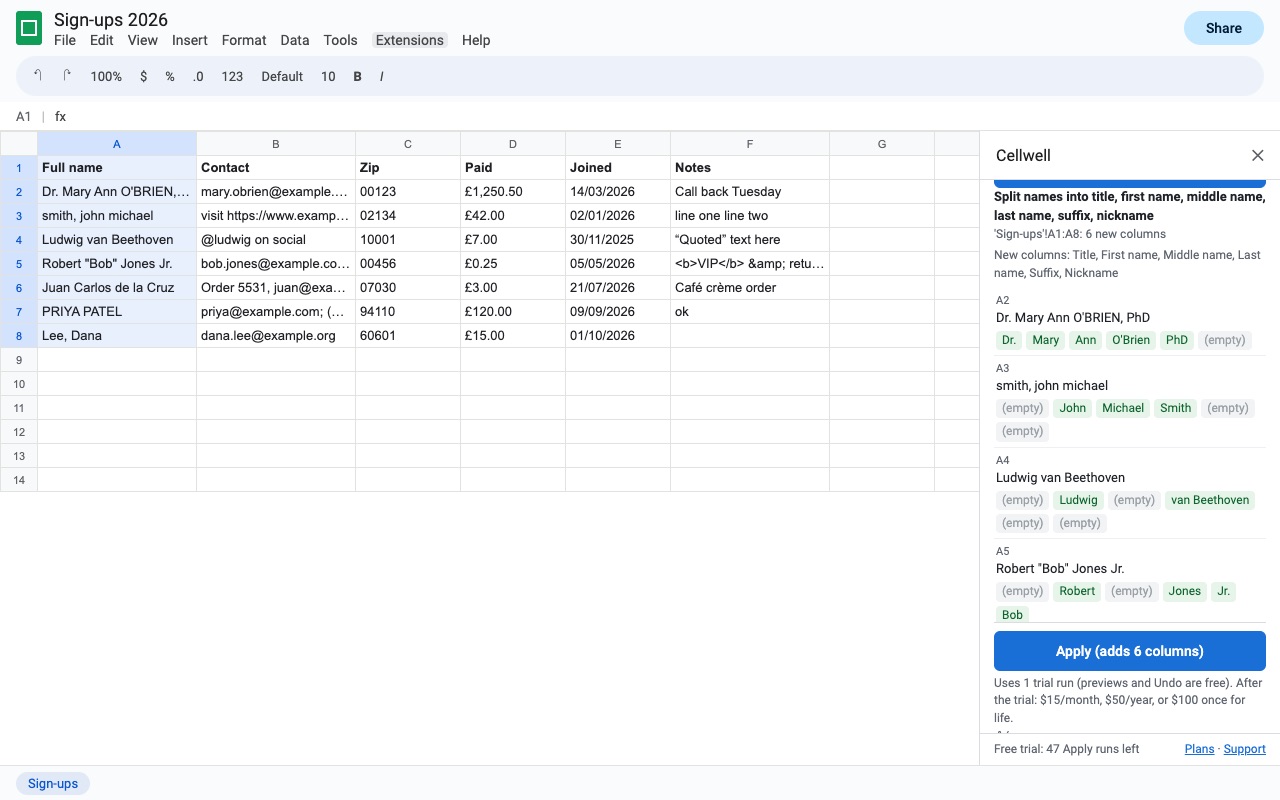Open the Plans link
This screenshot has width=1280, height=800.
pyautogui.click(x=1200, y=749)
